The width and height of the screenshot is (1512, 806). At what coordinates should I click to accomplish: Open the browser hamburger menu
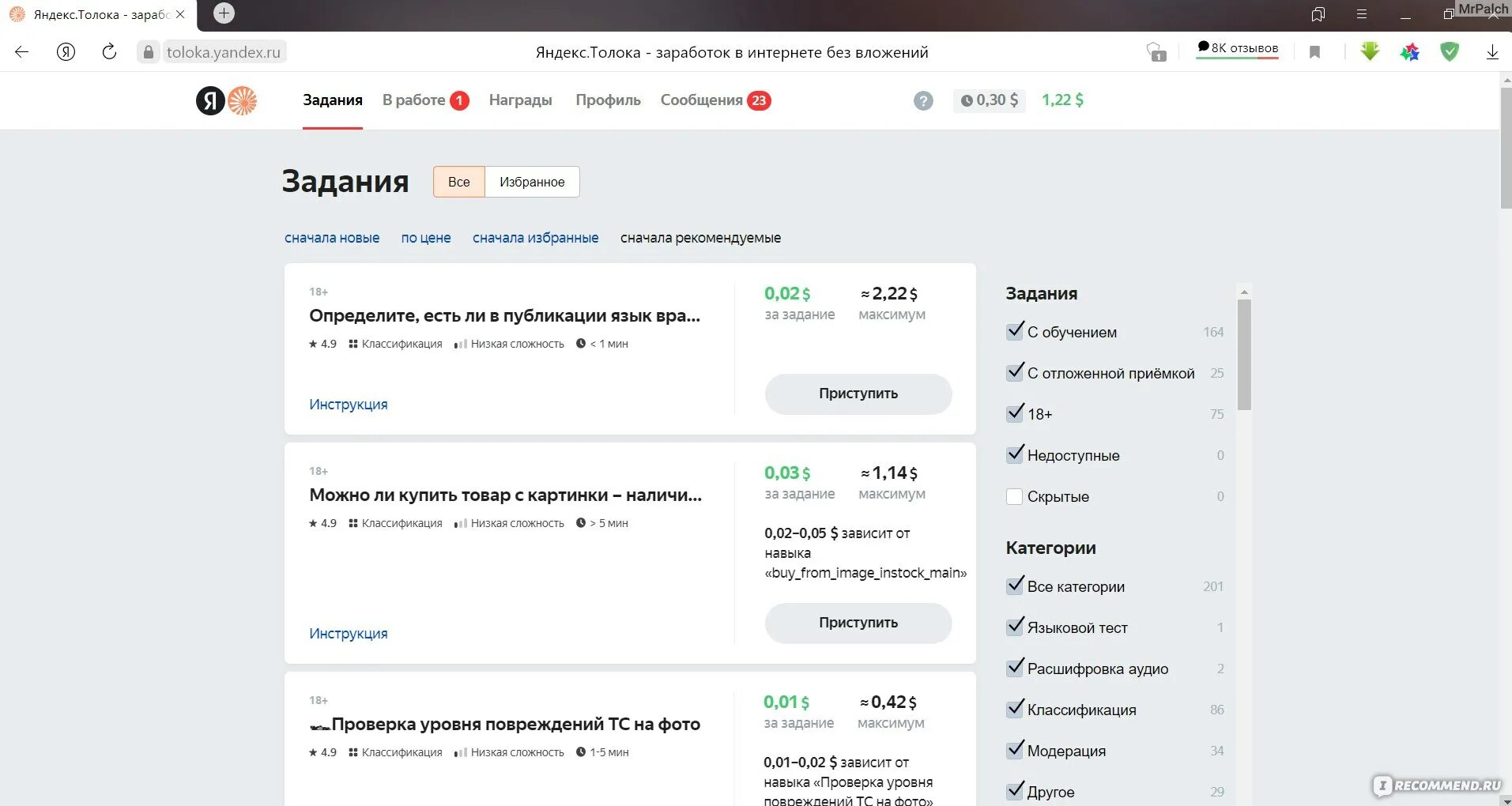[x=1362, y=14]
